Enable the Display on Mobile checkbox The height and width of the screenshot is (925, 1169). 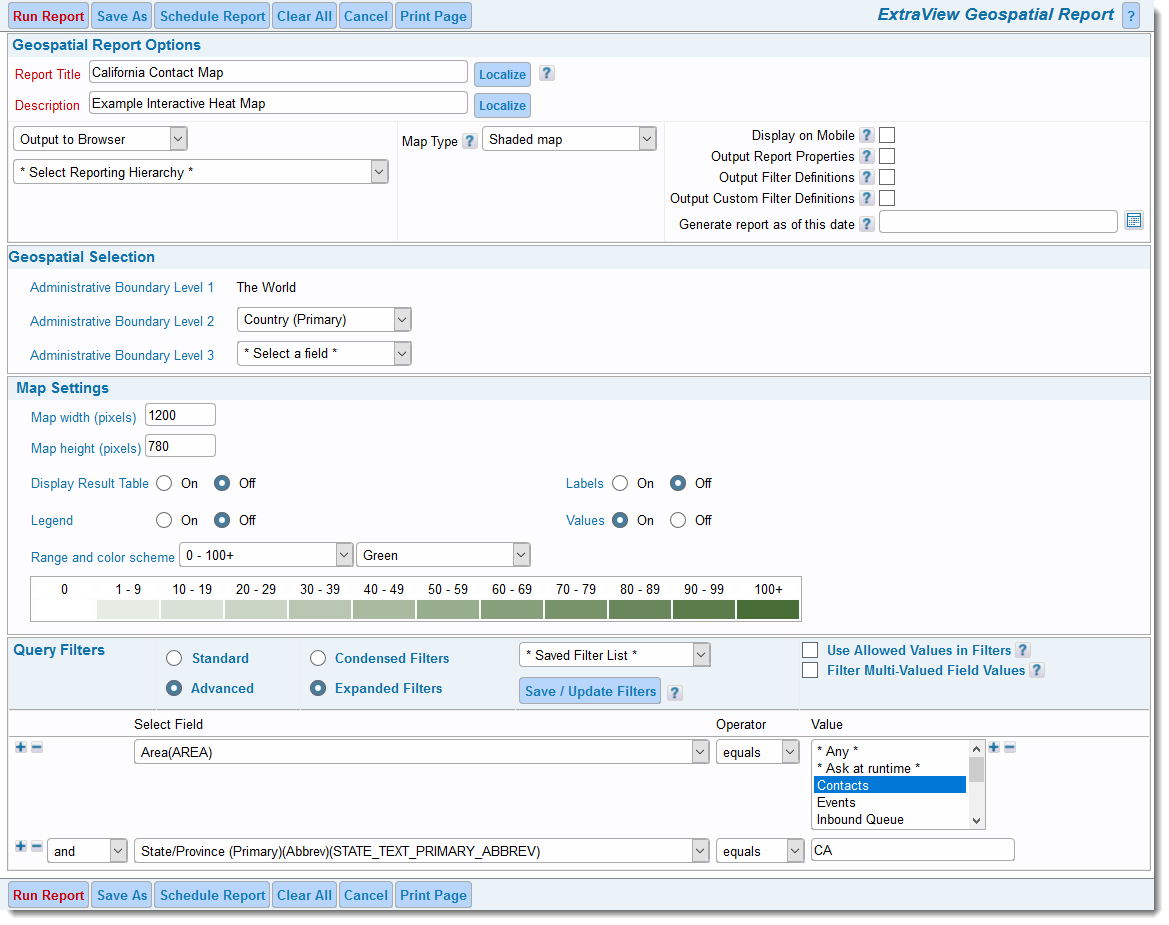click(x=887, y=135)
